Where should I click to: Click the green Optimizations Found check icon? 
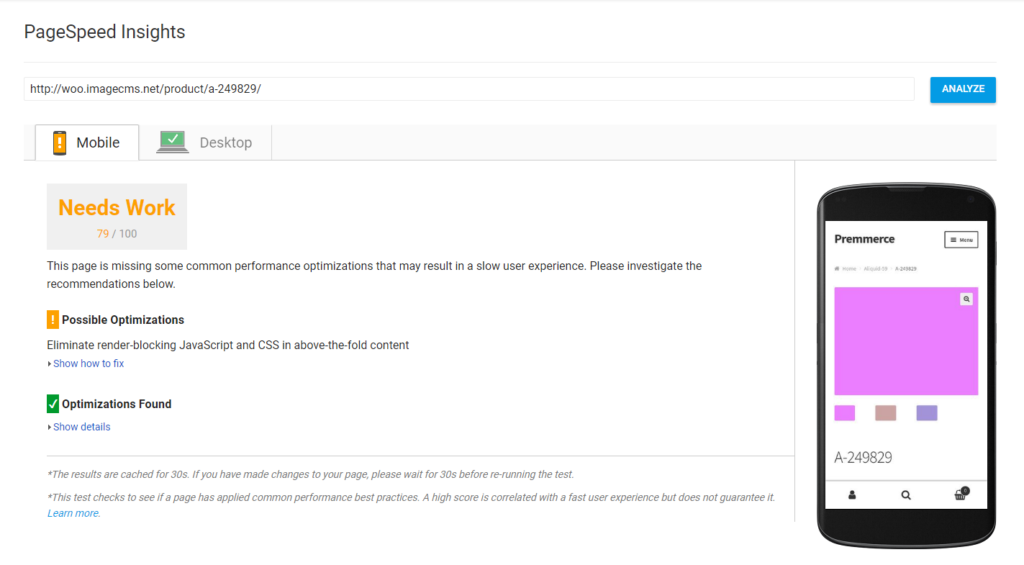click(x=53, y=404)
